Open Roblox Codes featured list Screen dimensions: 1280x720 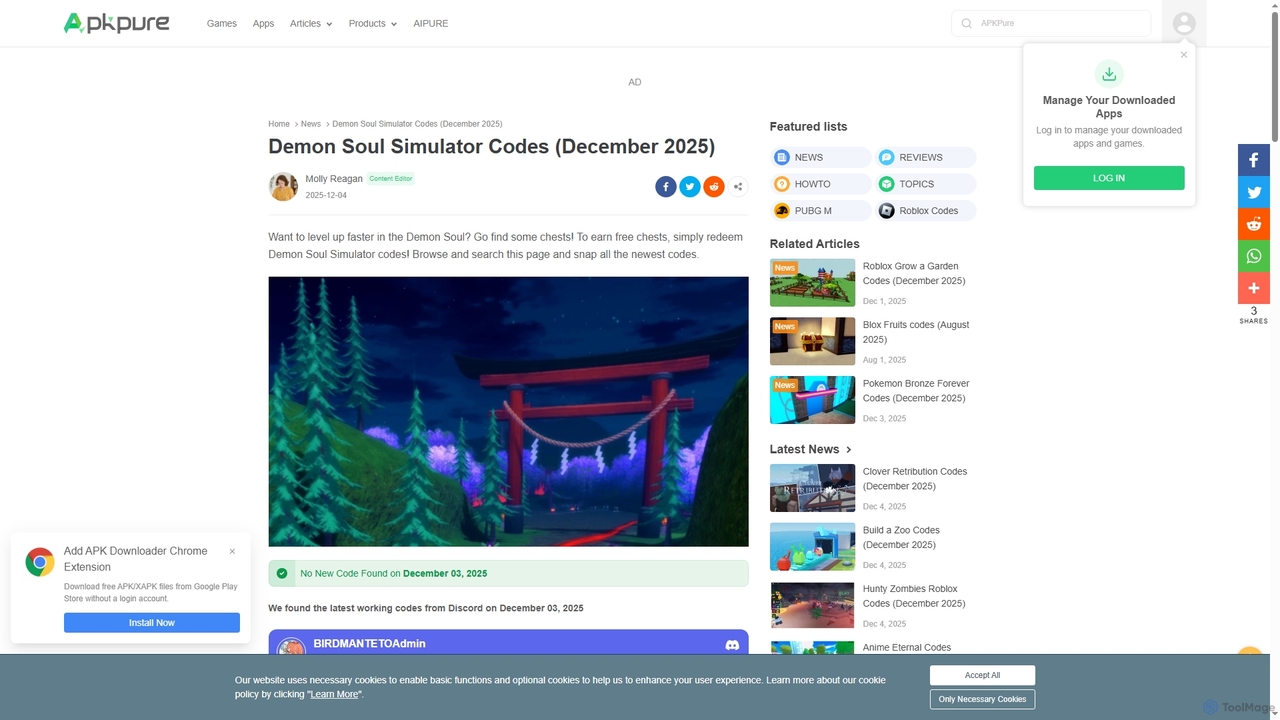(926, 211)
